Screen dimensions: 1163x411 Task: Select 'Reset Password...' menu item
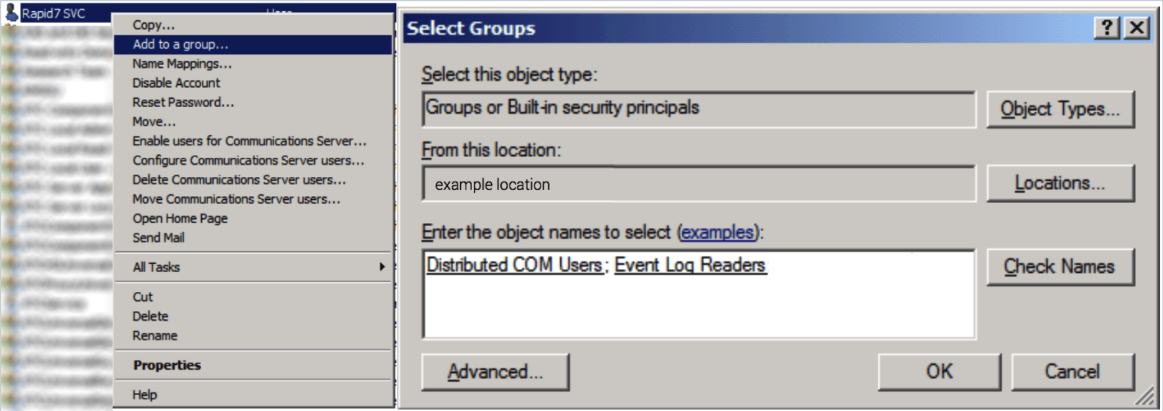pyautogui.click(x=183, y=102)
